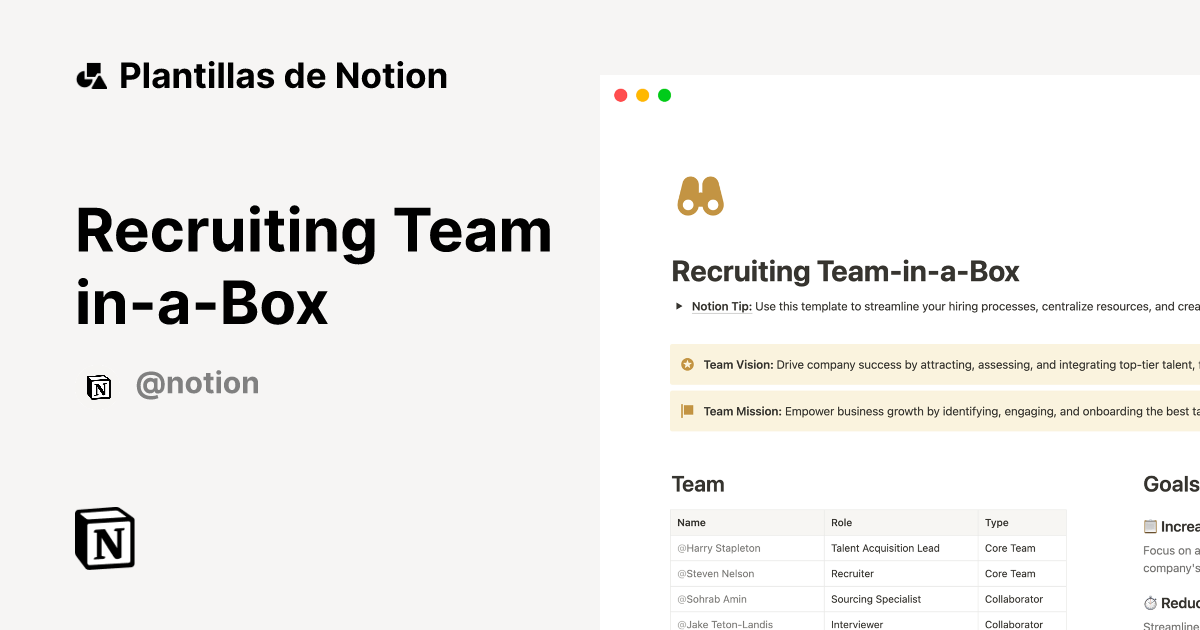Image resolution: width=1200 pixels, height=630 pixels.
Task: Click the clipboard icon beside Increase goal
Action: [1150, 526]
